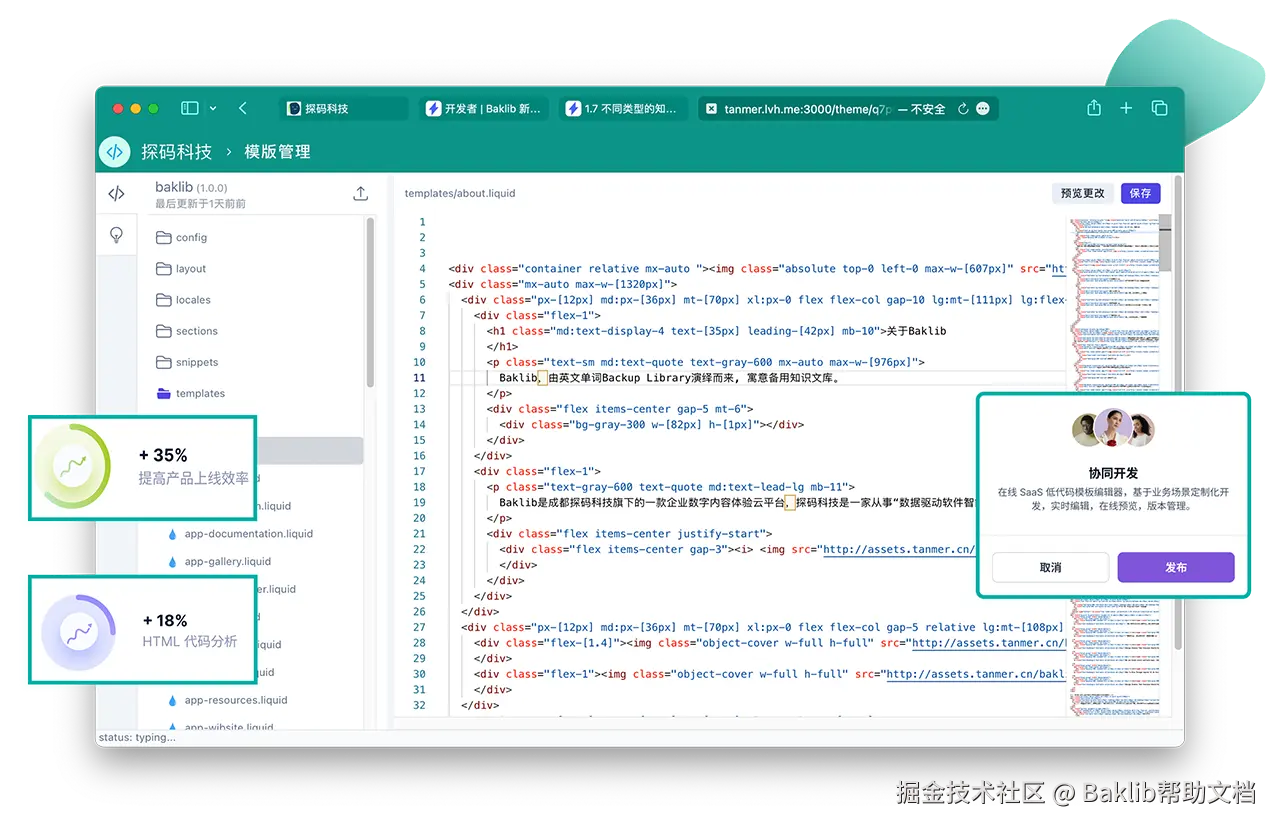This screenshot has height=830, width=1280.
Task: Click the + 35% progress ring
Action: [72, 467]
